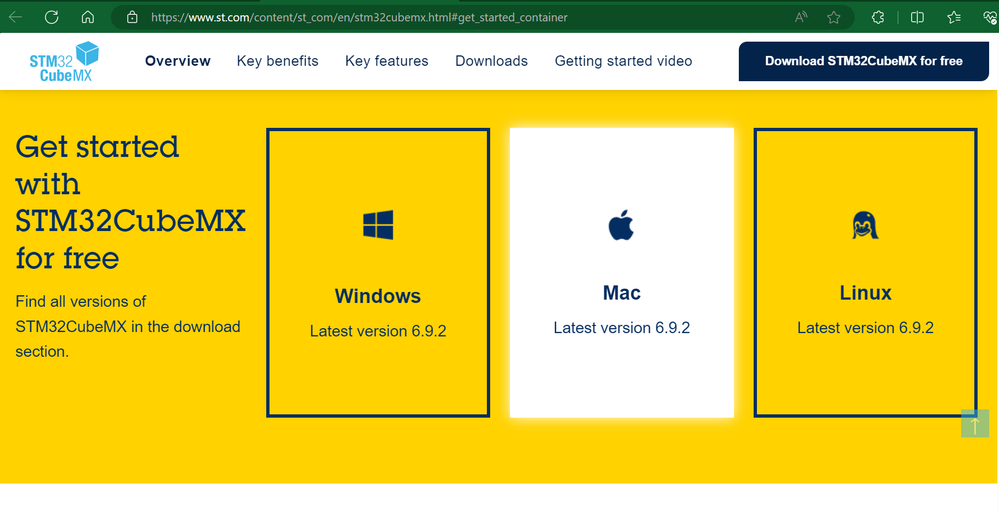Click the 'Get started with STM32CubeMX for free' heading
The image size is (999, 512).
click(x=131, y=203)
